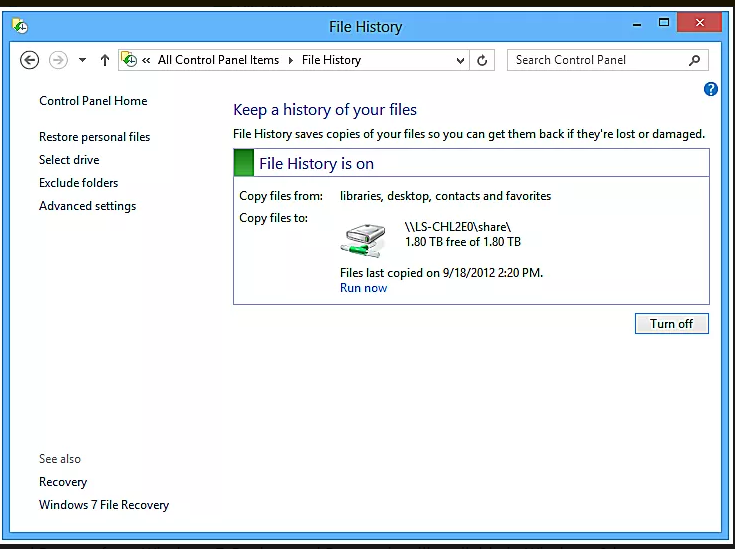Click the search magnifier icon
Screen dimensions: 735x549
point(694,60)
